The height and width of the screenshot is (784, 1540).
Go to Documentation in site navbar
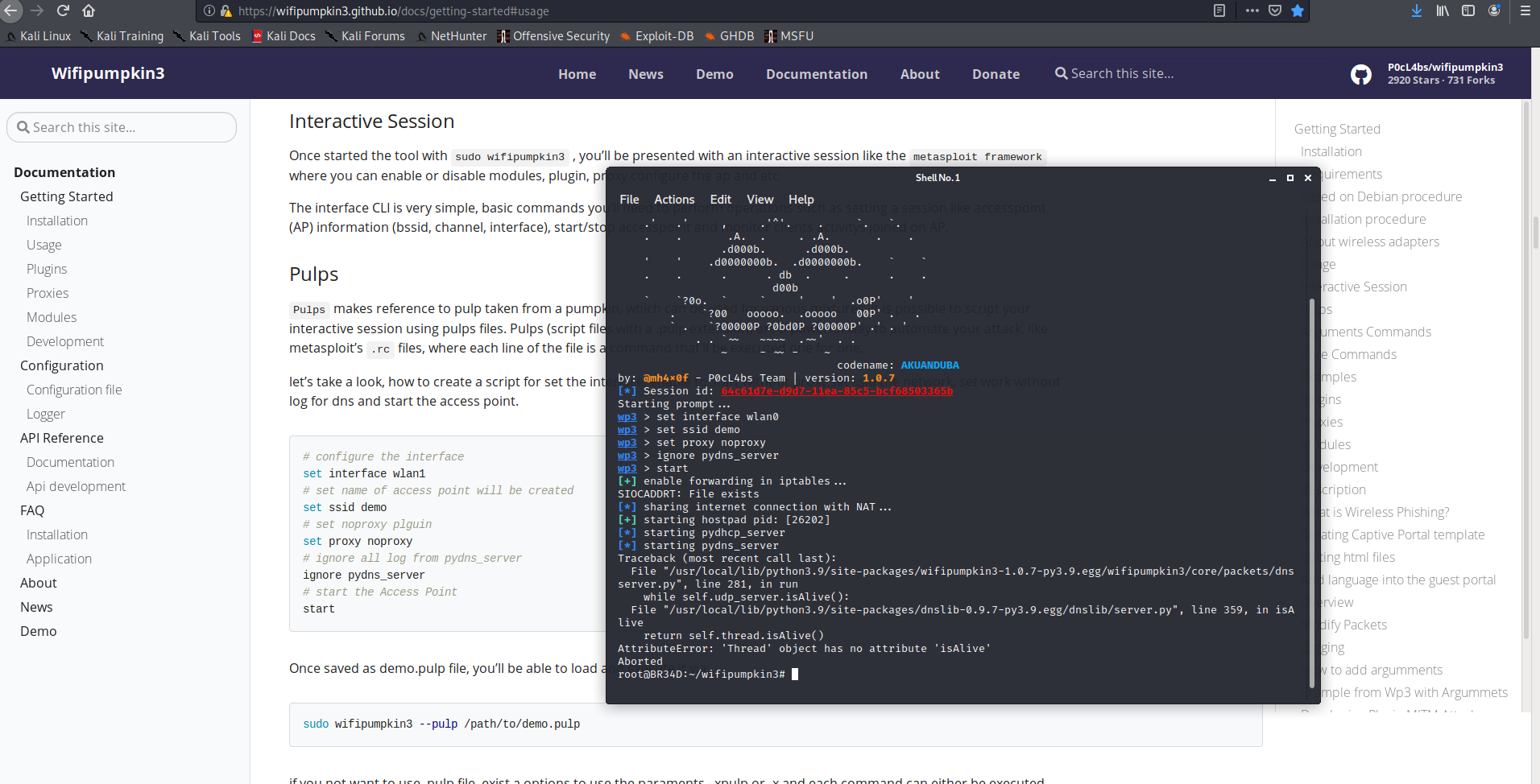click(x=817, y=74)
